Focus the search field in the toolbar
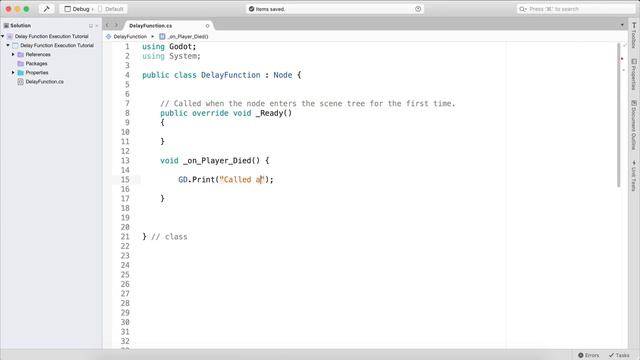The height and width of the screenshot is (360, 640). point(576,9)
